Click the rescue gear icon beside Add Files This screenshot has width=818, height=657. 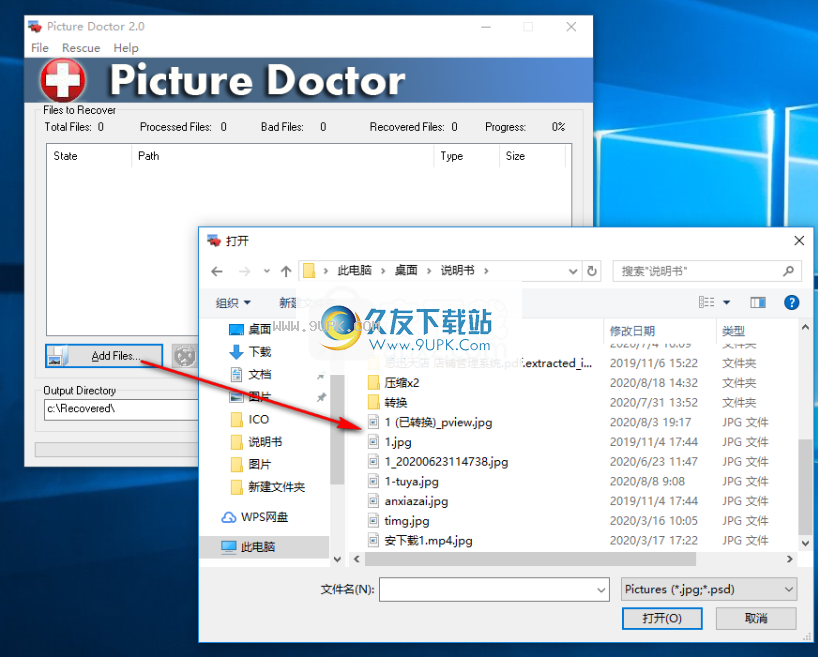(185, 356)
